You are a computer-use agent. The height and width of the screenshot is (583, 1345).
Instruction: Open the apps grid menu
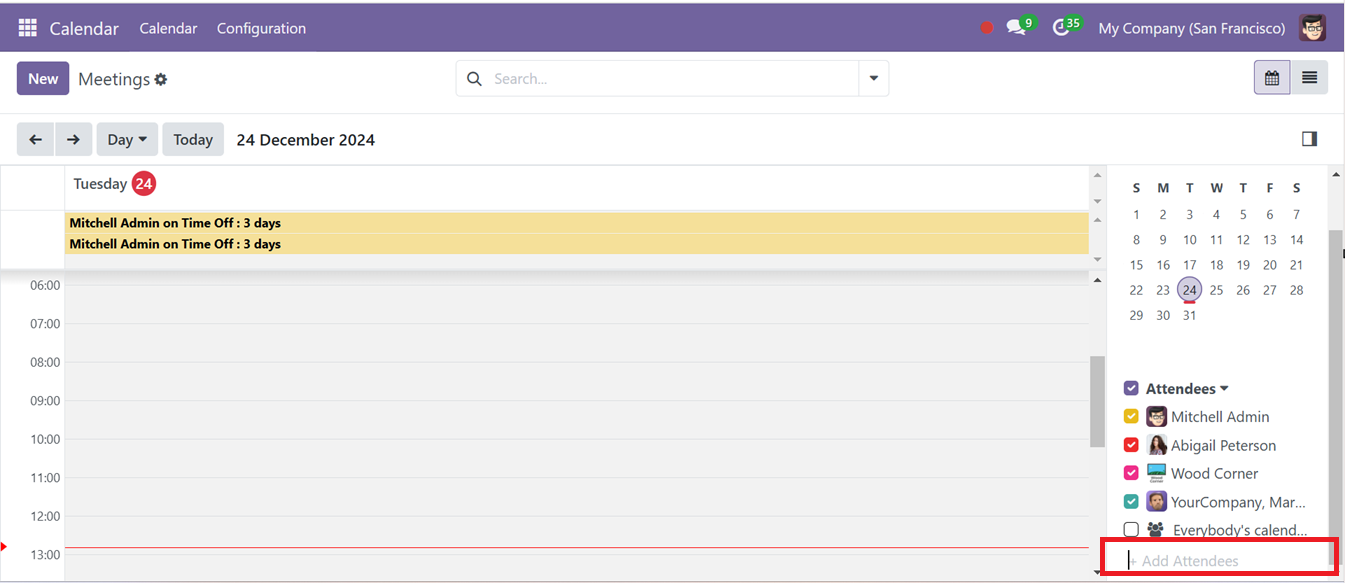27,28
